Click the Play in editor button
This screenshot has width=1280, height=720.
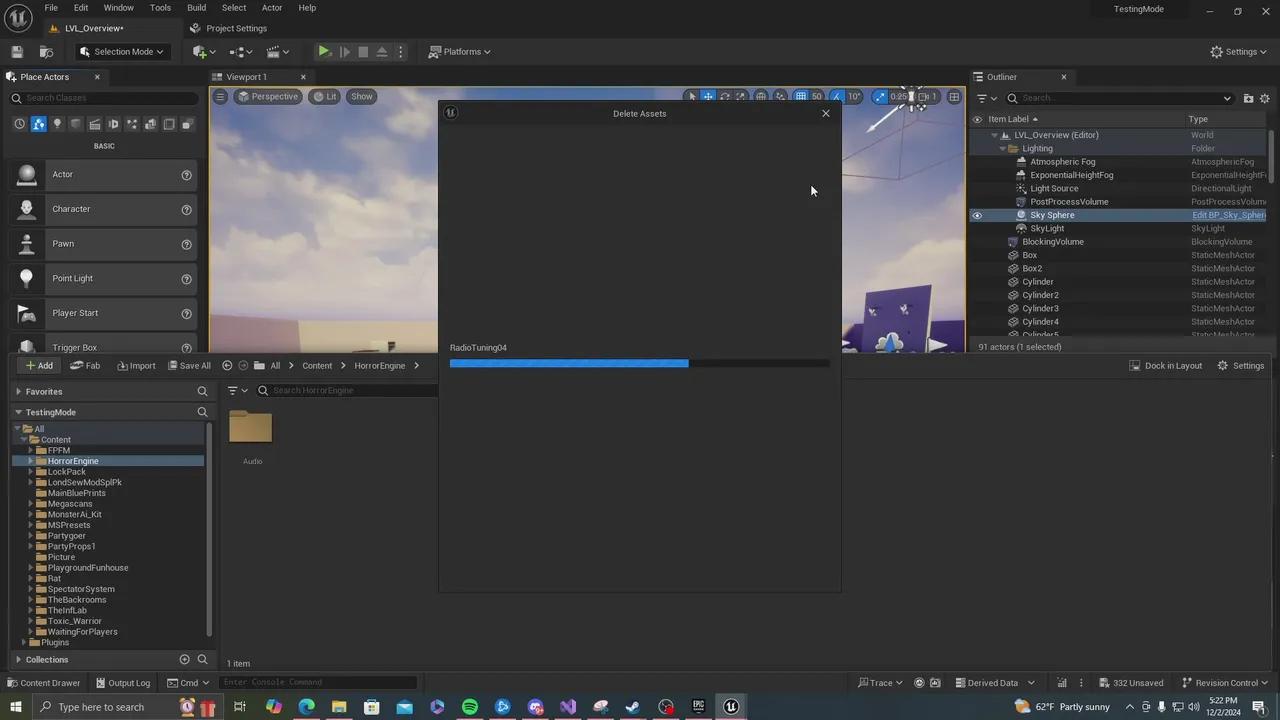(x=324, y=52)
